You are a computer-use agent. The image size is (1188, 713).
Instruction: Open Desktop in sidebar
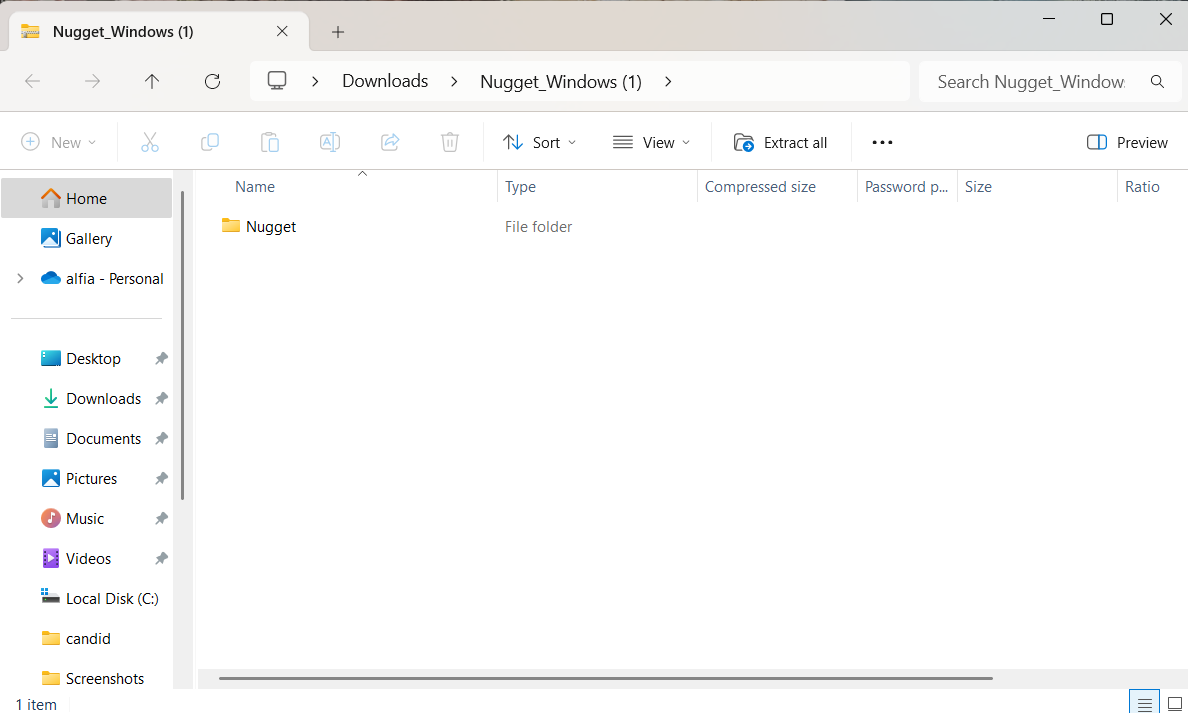pyautogui.click(x=93, y=358)
